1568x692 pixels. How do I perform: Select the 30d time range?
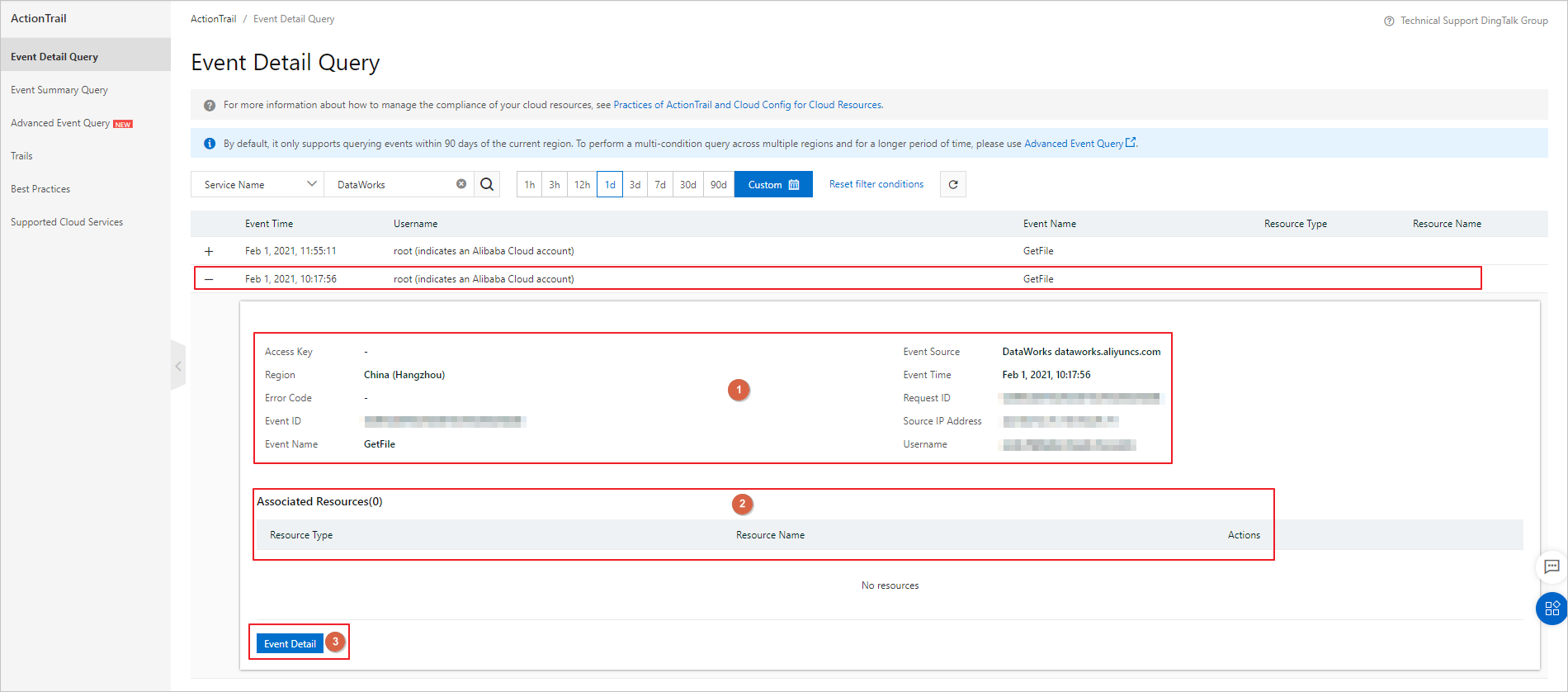point(688,184)
